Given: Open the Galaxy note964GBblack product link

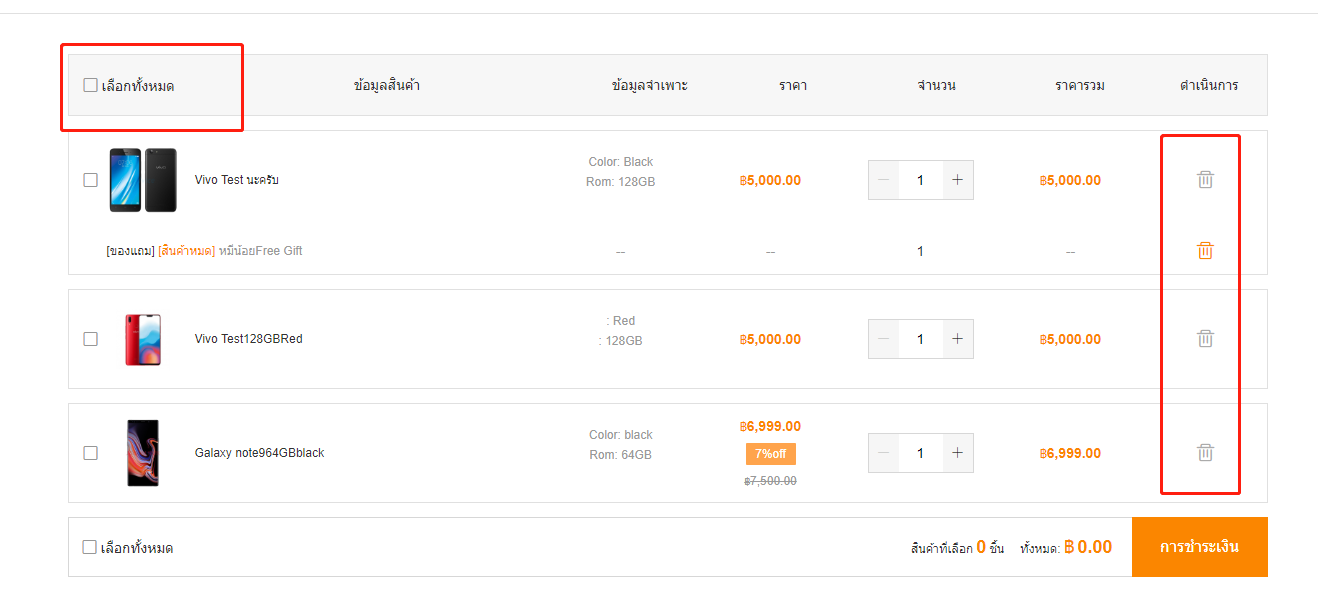Looking at the screenshot, I should 259,453.
